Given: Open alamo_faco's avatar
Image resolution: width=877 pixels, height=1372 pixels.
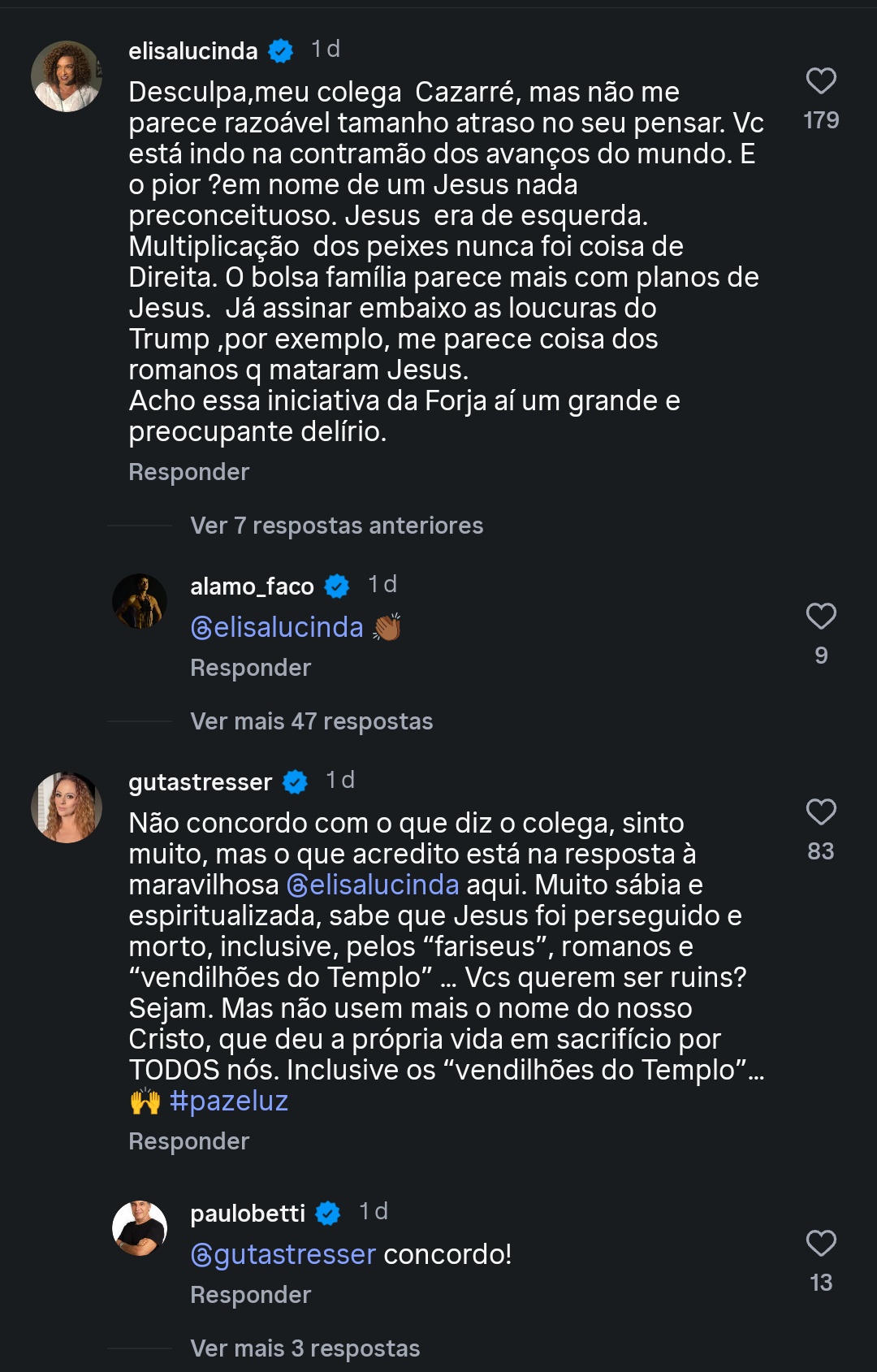Looking at the screenshot, I should point(140,602).
